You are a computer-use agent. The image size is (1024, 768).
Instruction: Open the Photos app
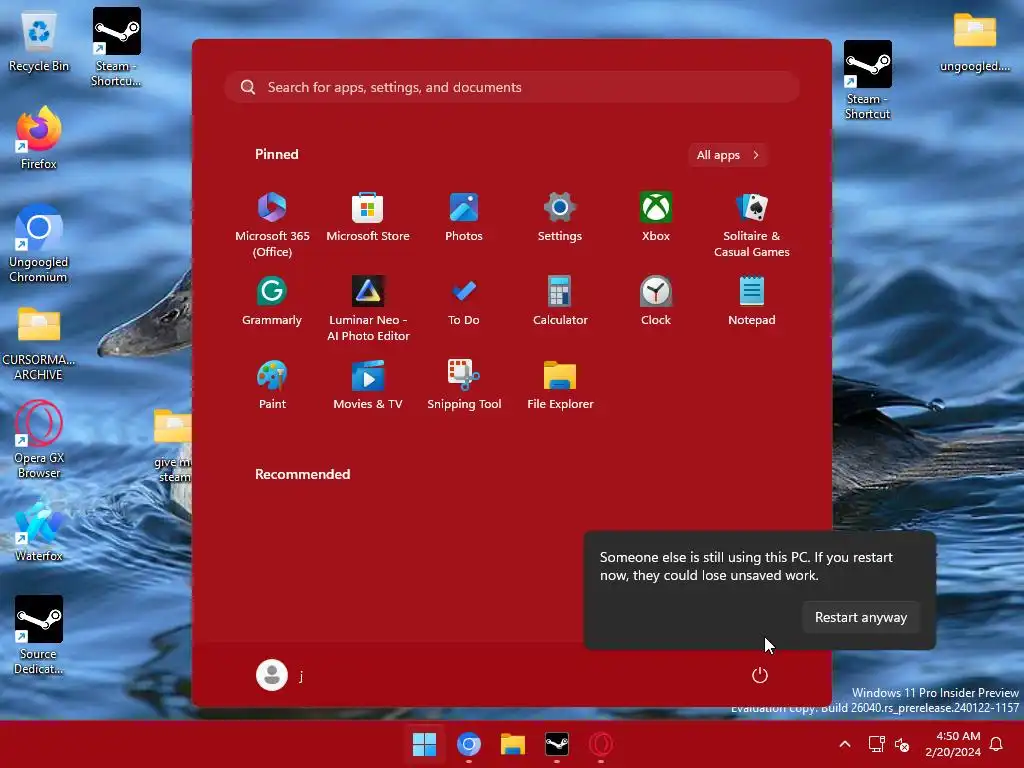[x=464, y=217]
